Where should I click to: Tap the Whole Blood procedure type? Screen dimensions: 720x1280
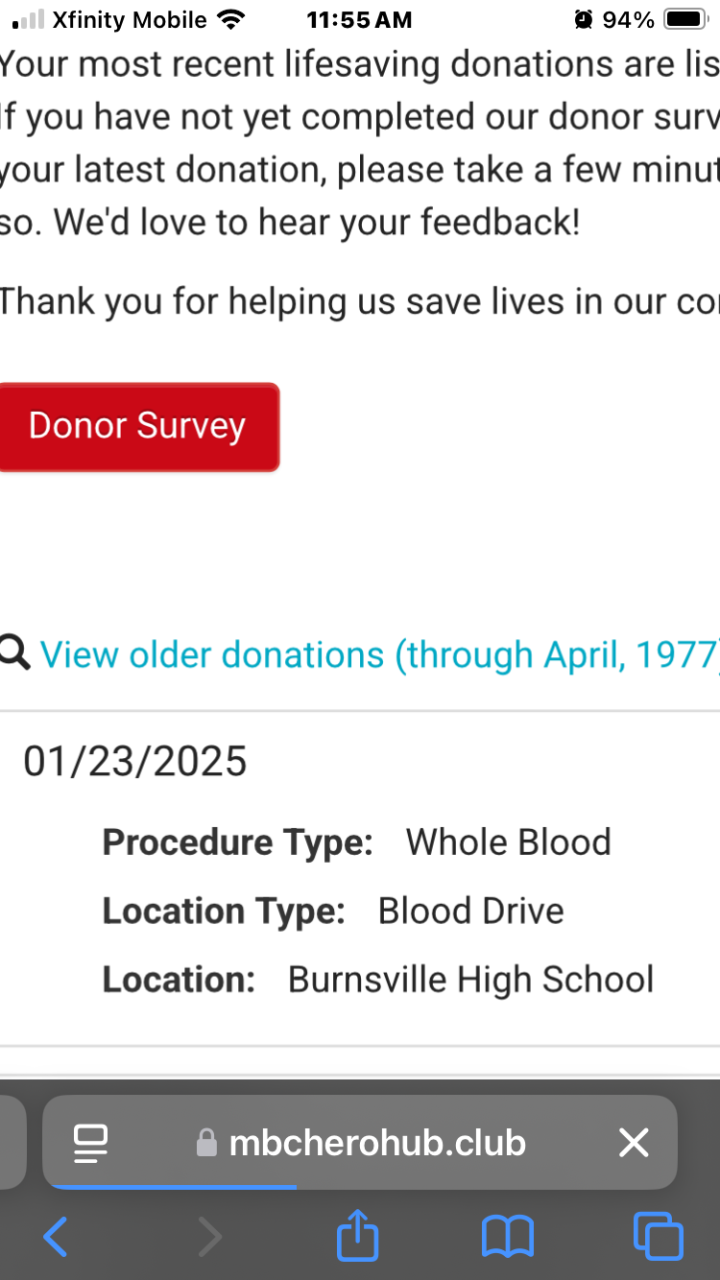(x=508, y=842)
